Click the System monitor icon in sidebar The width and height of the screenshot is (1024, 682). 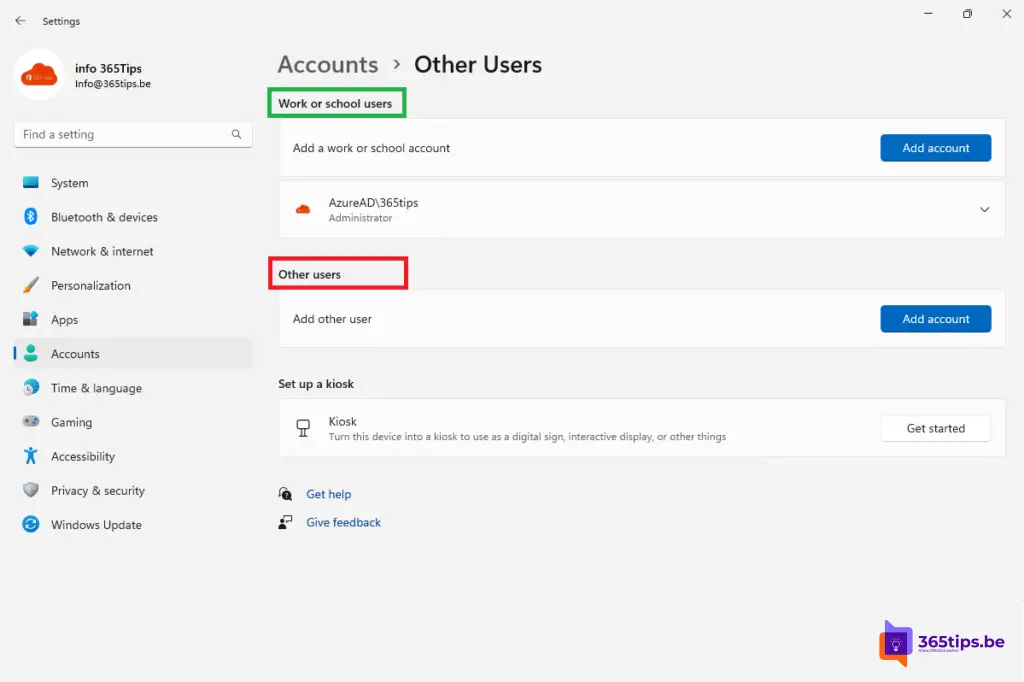[31, 183]
